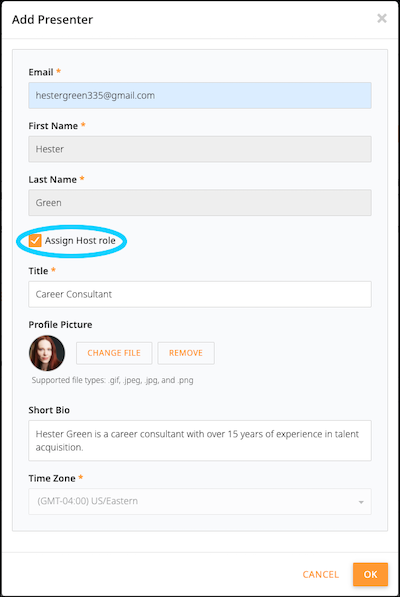Select the Last Name field containing Green
The width and height of the screenshot is (400, 597).
pos(200,203)
